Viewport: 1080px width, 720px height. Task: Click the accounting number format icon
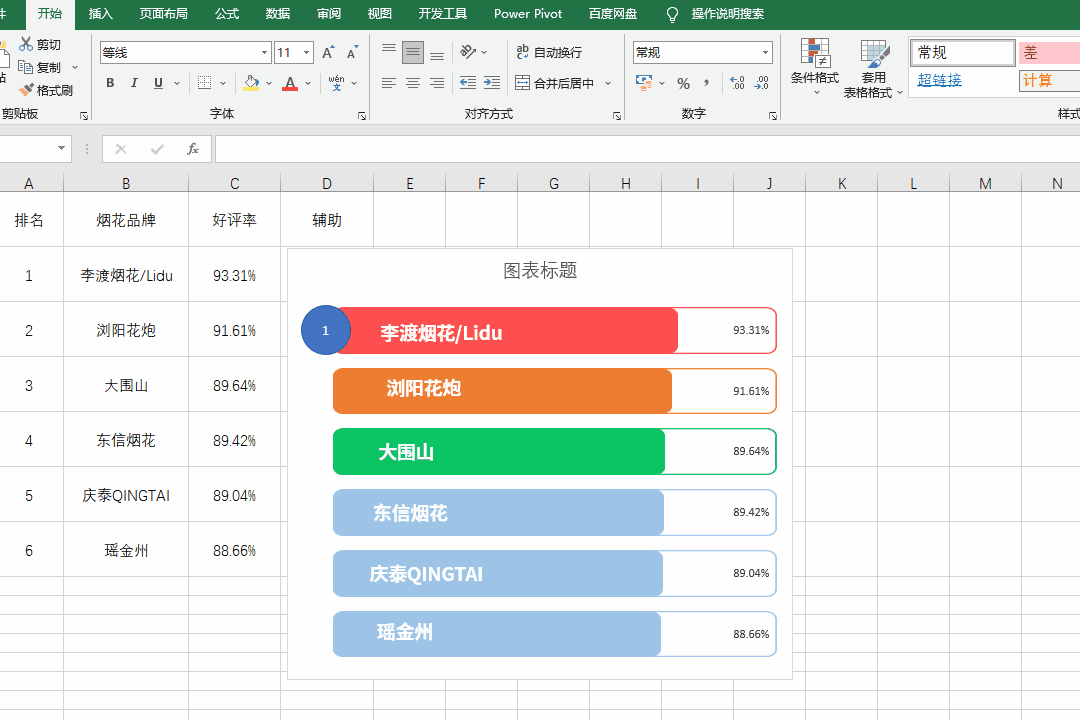point(644,83)
